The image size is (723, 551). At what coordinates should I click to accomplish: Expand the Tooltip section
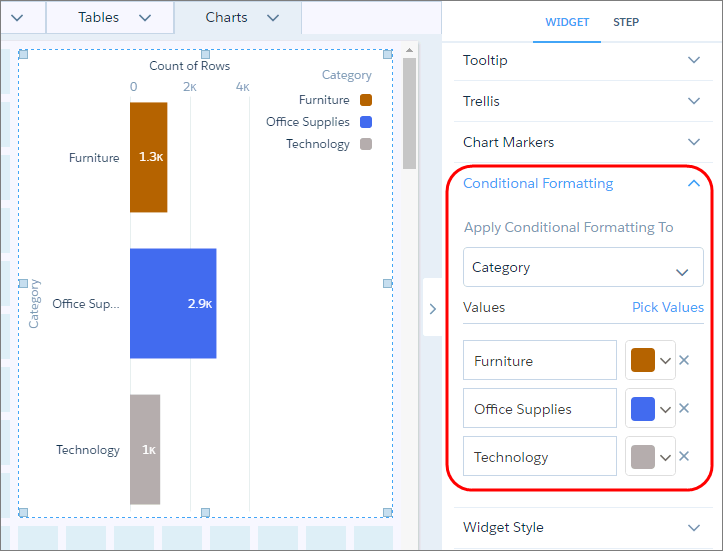tap(694, 61)
